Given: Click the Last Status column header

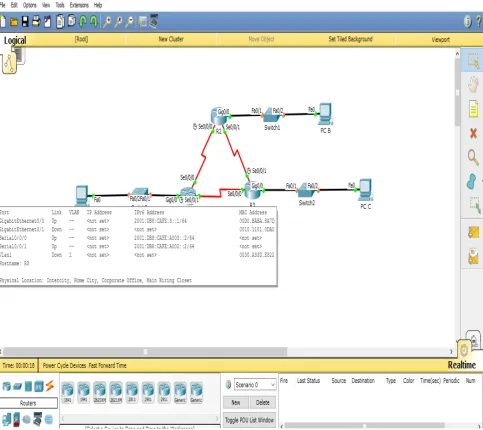Looking at the screenshot, I should (308, 381).
